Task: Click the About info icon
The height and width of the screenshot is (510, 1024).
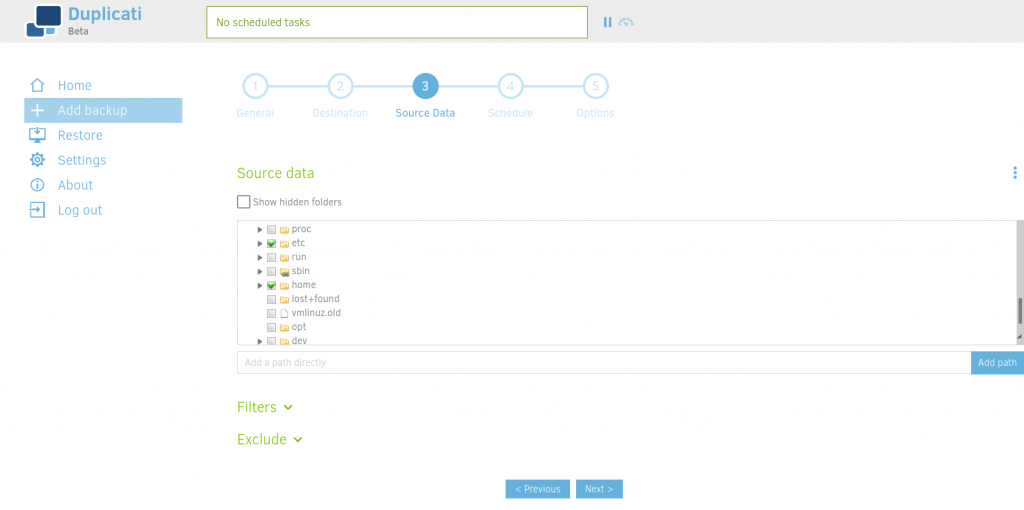Action: pyautogui.click(x=37, y=185)
